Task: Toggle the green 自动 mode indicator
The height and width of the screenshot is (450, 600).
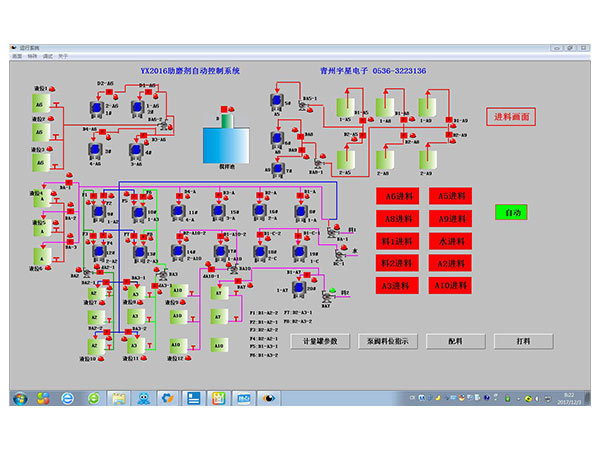Action: pos(512,213)
